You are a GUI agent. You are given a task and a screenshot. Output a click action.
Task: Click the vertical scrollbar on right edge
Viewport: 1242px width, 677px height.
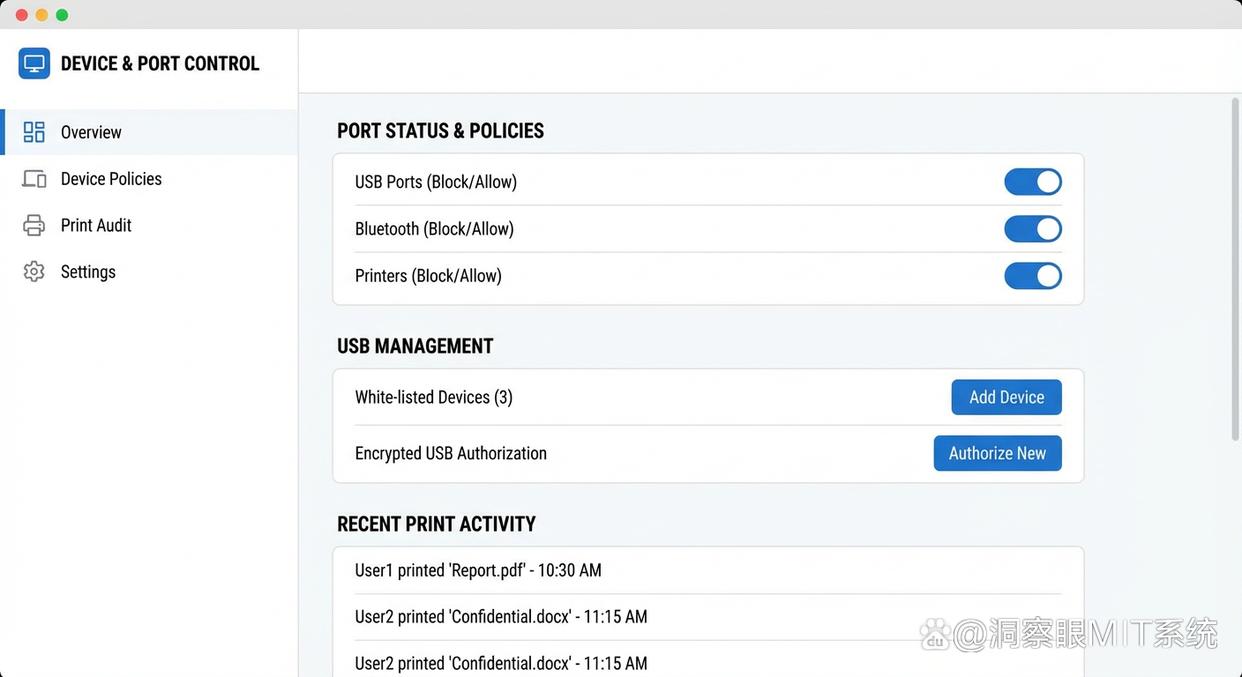1235,270
